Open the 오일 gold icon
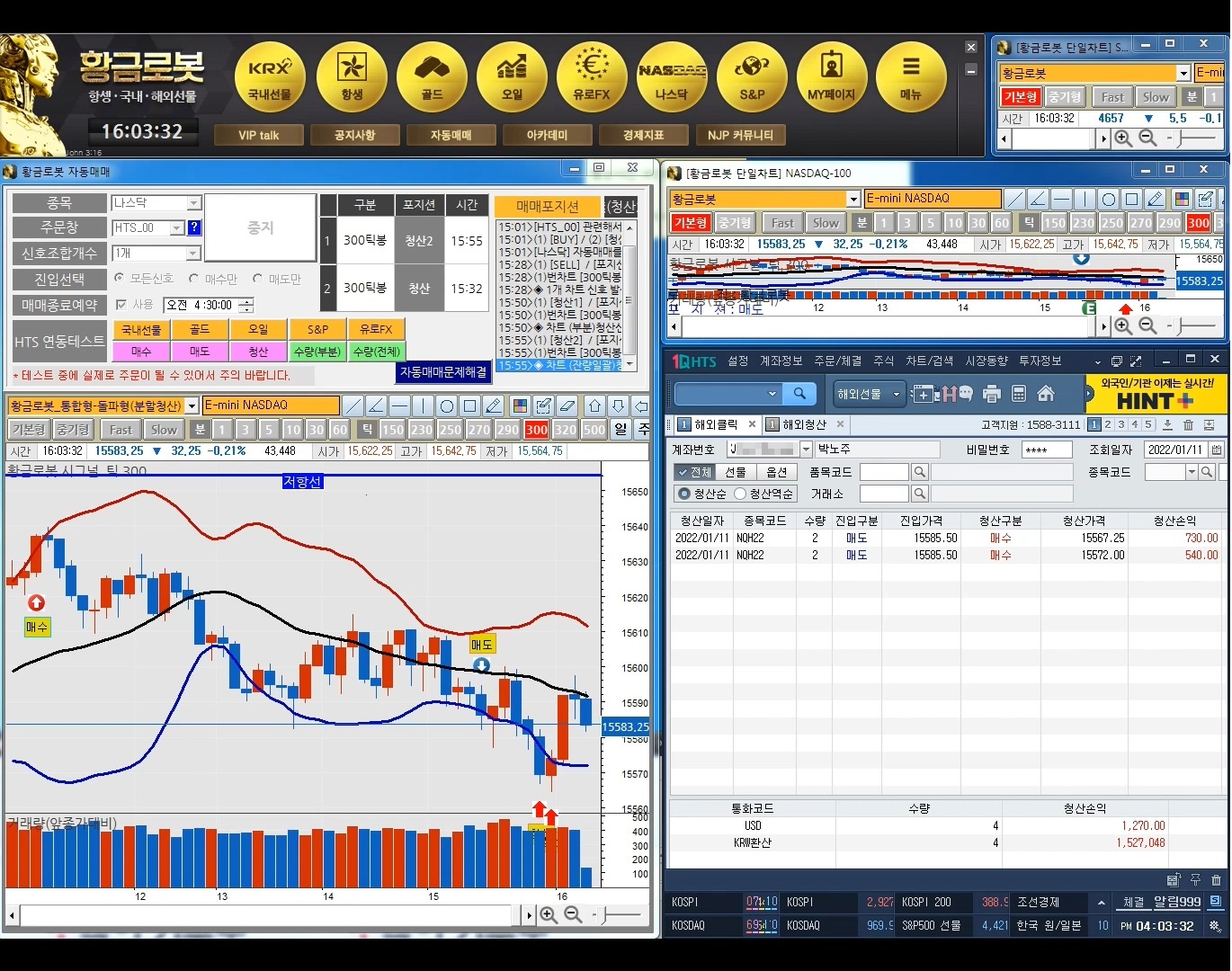The width and height of the screenshot is (1232, 971). tap(512, 77)
